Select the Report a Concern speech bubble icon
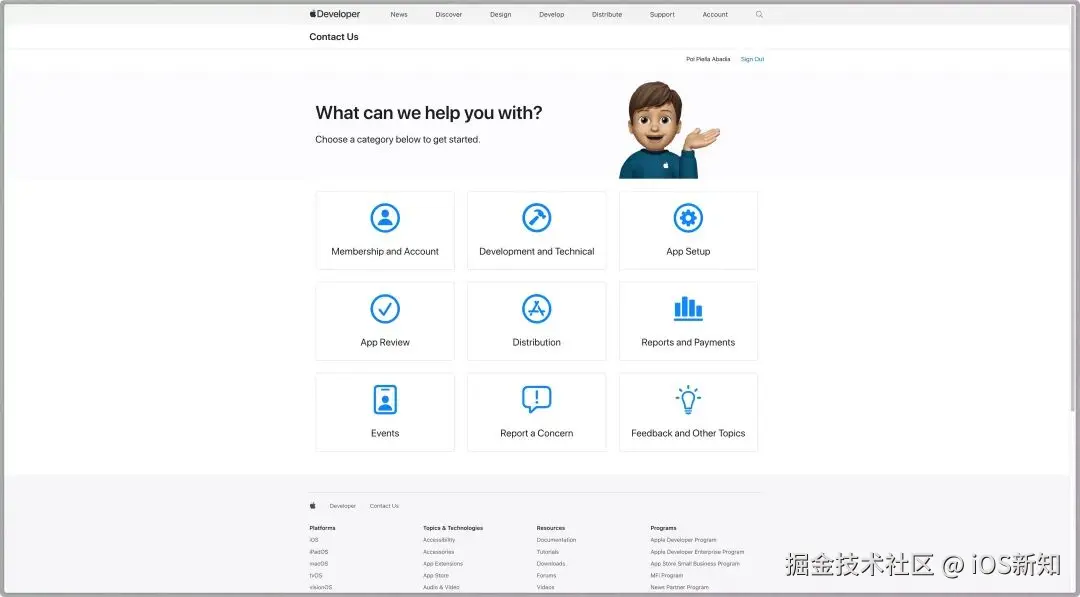This screenshot has width=1080, height=597. (537, 399)
